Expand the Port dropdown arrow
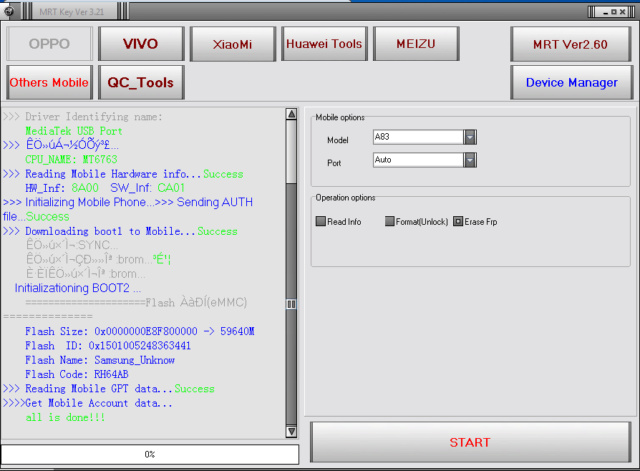The width and height of the screenshot is (640, 471). click(x=470, y=160)
